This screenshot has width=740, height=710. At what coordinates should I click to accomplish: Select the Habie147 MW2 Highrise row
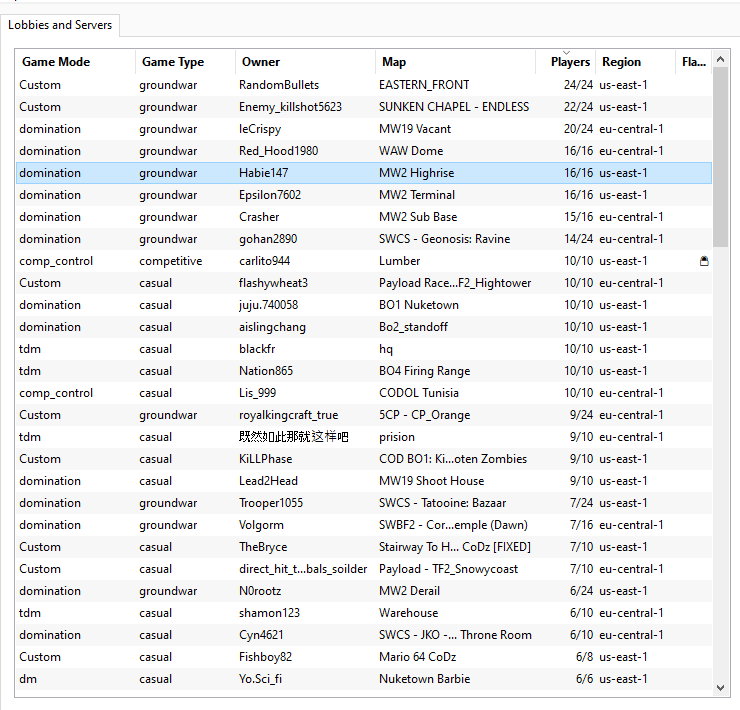click(364, 173)
